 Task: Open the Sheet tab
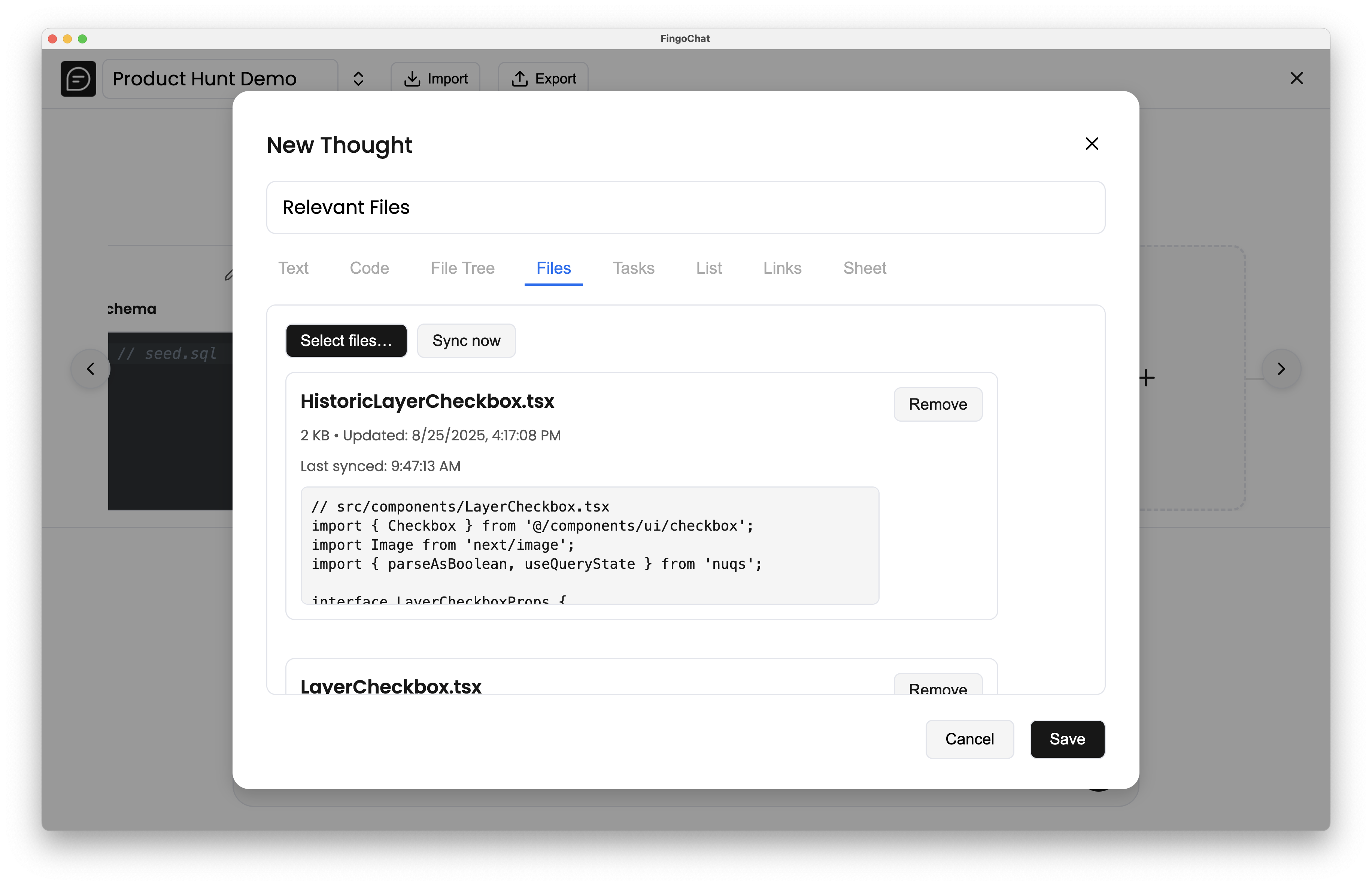[x=865, y=268]
